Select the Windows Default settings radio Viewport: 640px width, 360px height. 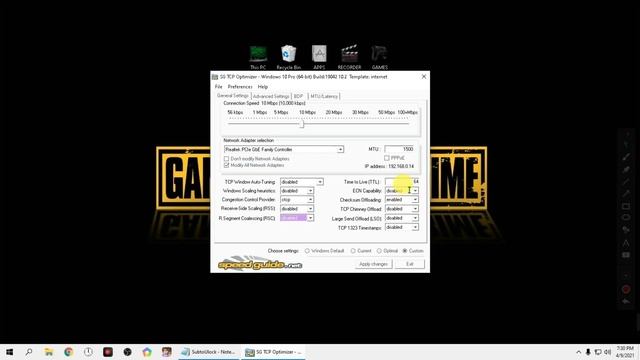307,251
